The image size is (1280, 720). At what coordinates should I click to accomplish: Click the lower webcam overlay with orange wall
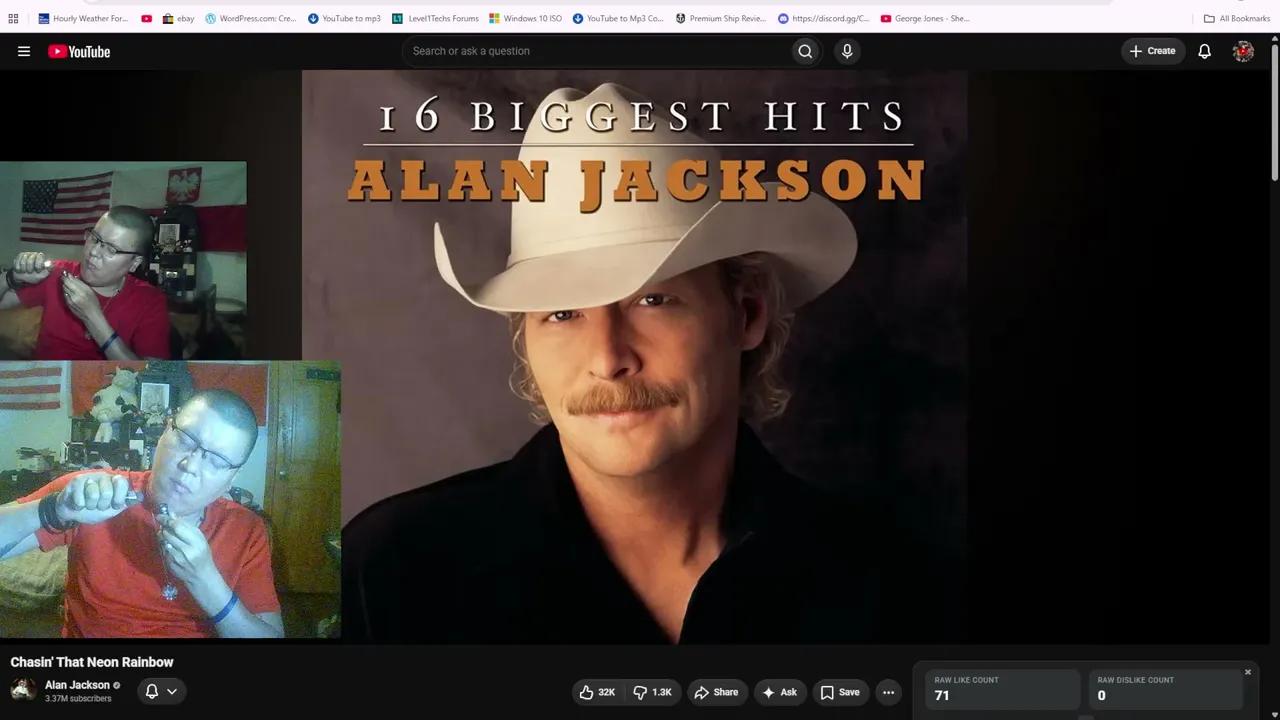(x=170, y=500)
